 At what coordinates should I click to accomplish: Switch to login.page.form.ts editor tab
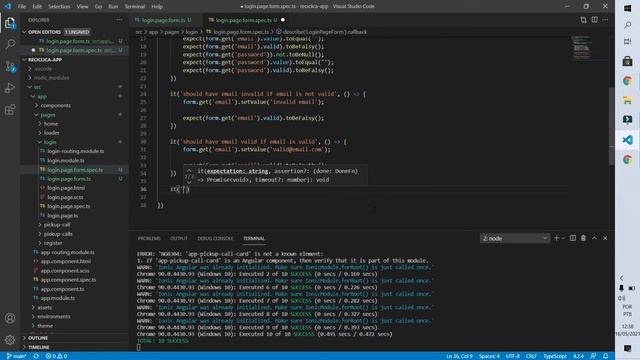(163, 20)
